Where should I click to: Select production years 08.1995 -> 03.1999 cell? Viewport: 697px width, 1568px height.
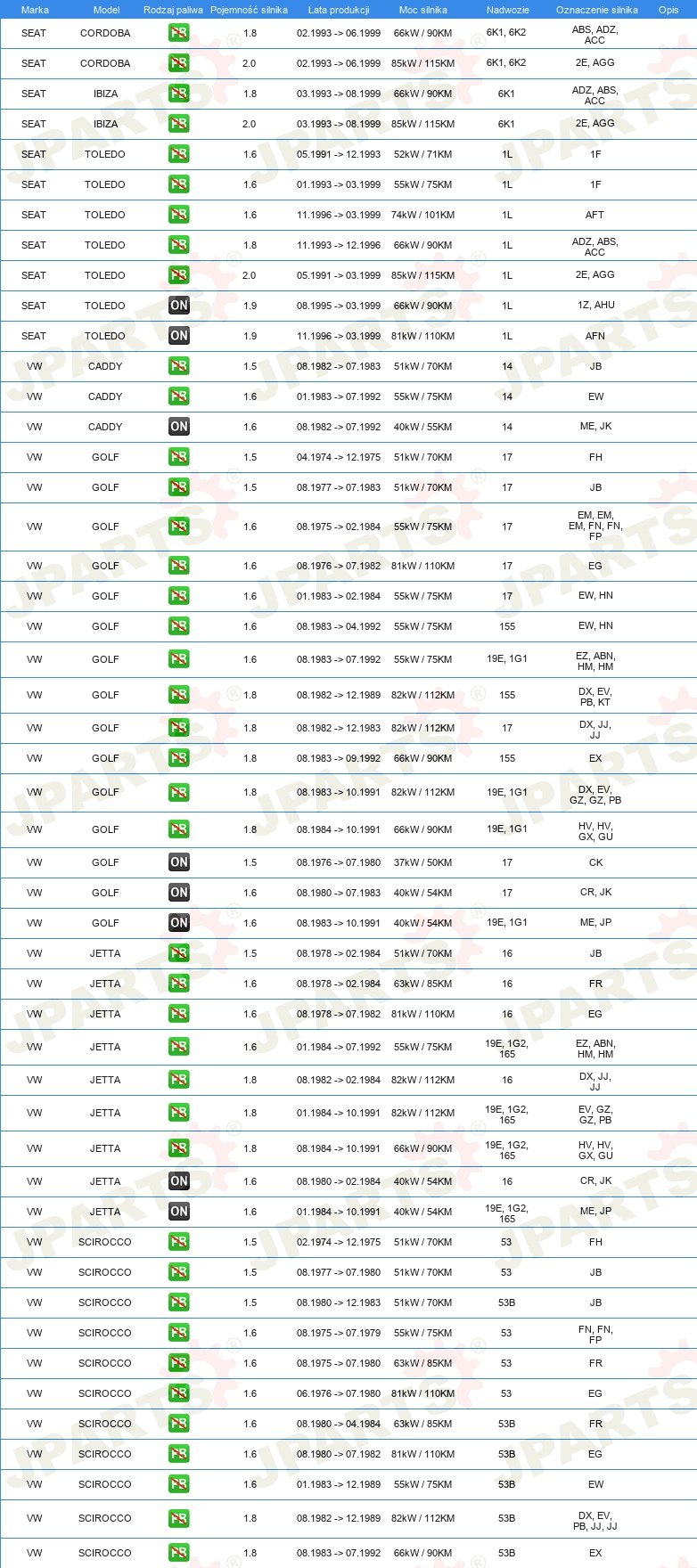[339, 306]
